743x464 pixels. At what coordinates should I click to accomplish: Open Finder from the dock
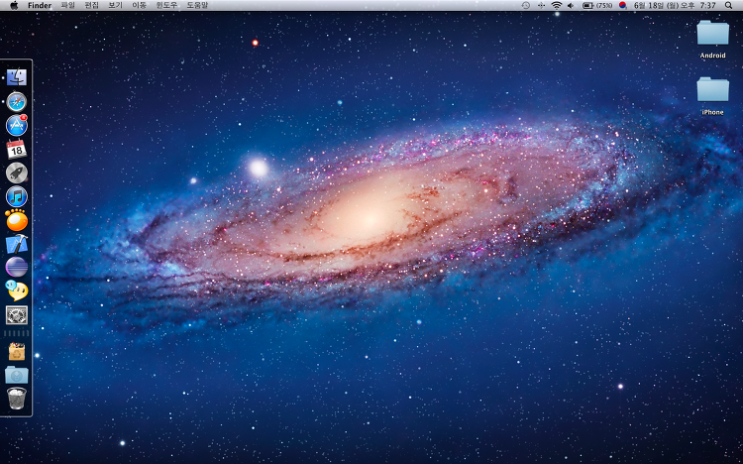click(17, 77)
